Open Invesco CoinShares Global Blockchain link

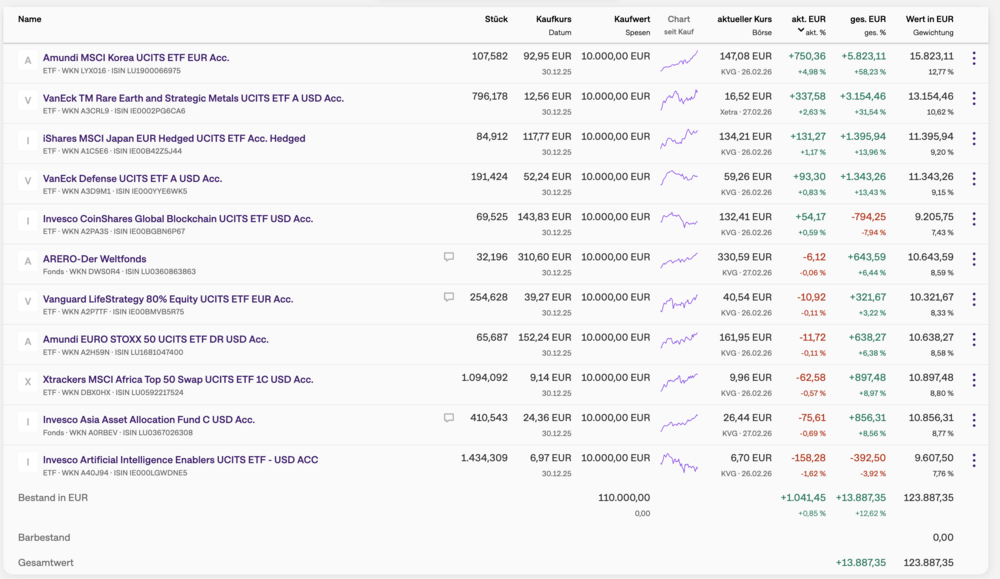(x=178, y=219)
